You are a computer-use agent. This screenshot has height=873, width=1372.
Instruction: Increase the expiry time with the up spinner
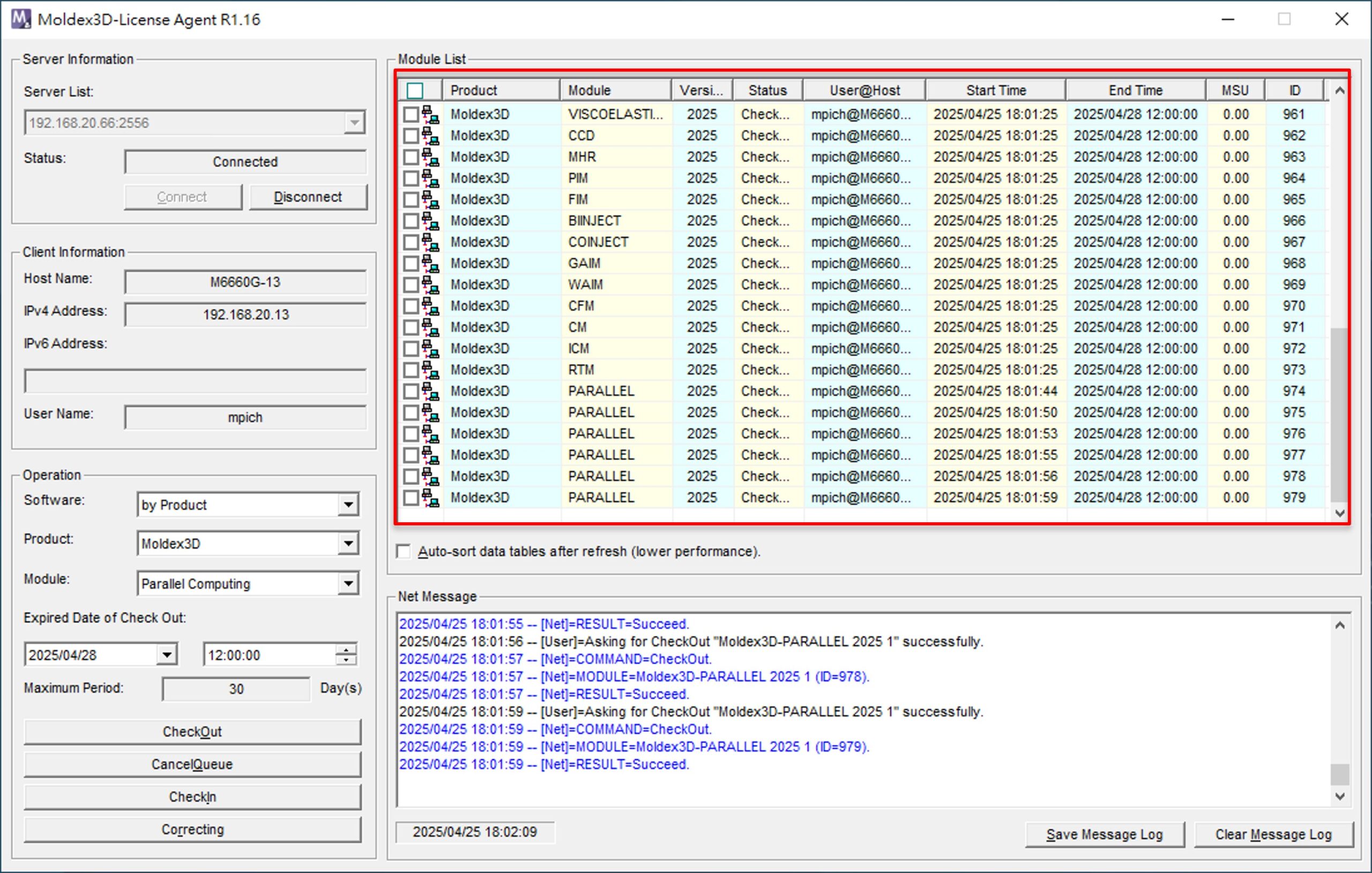coord(346,649)
